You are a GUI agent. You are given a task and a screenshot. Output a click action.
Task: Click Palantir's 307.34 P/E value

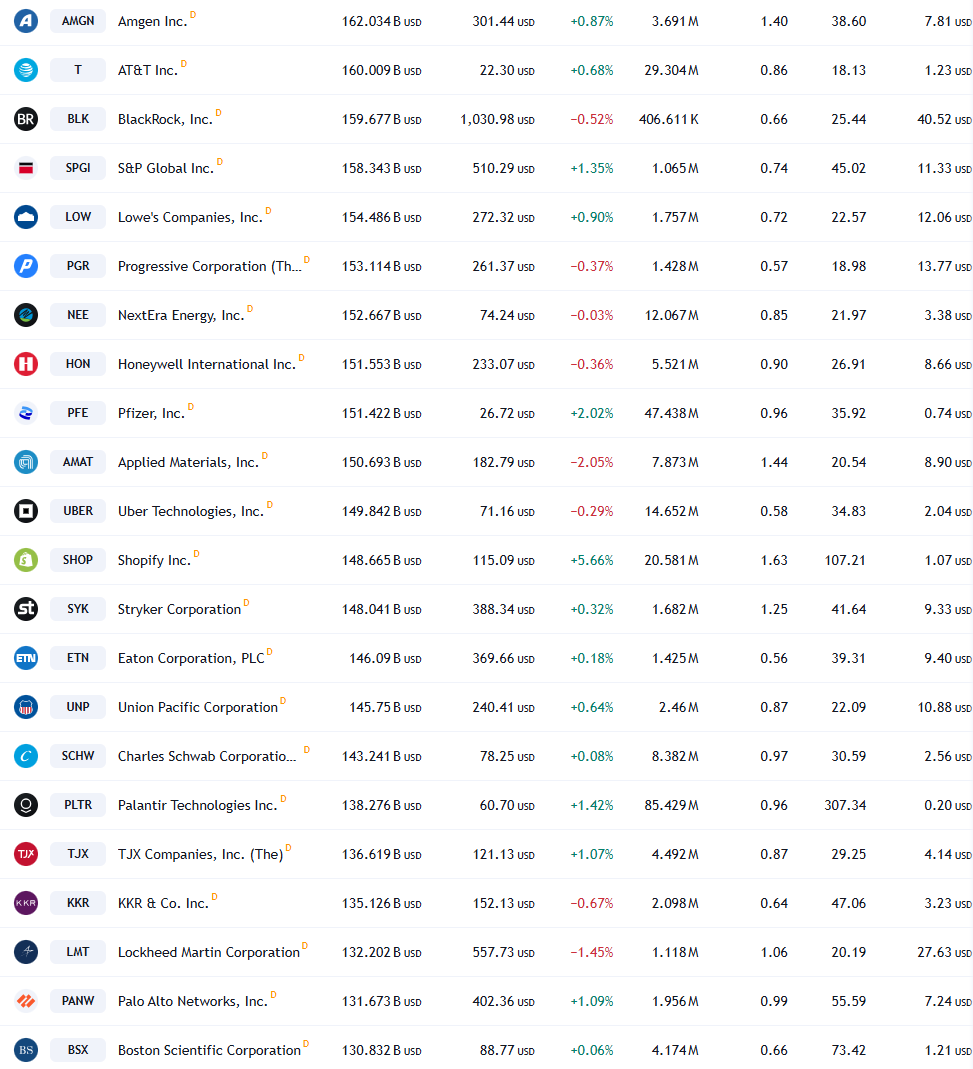[x=845, y=806]
